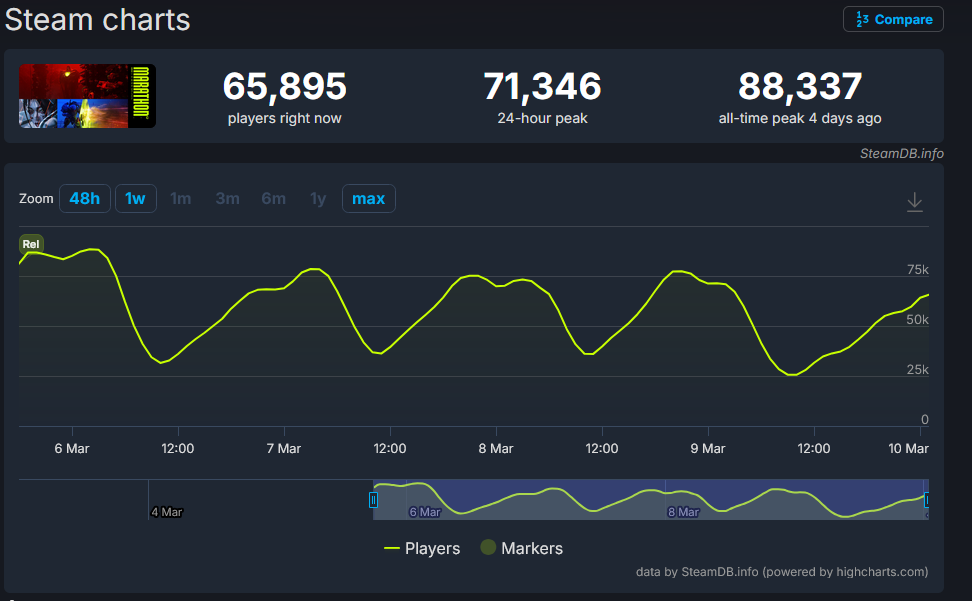The image size is (972, 601).
Task: Click the 25k y-axis label
Action: [x=918, y=369]
